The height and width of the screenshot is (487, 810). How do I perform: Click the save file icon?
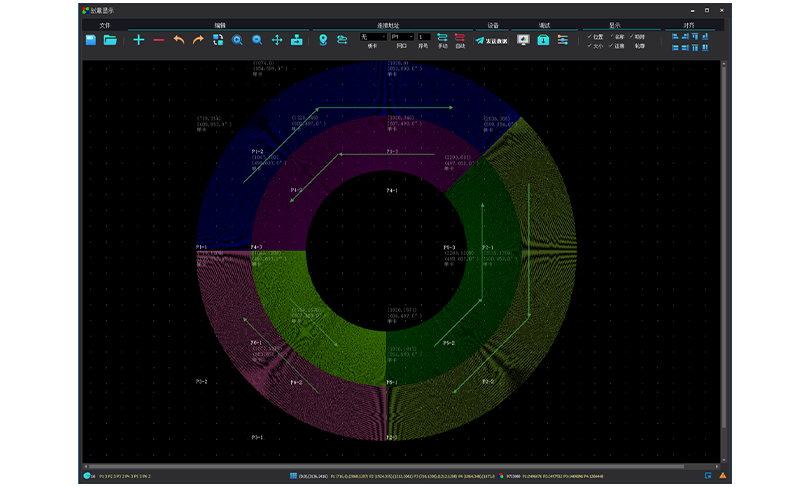pos(91,40)
